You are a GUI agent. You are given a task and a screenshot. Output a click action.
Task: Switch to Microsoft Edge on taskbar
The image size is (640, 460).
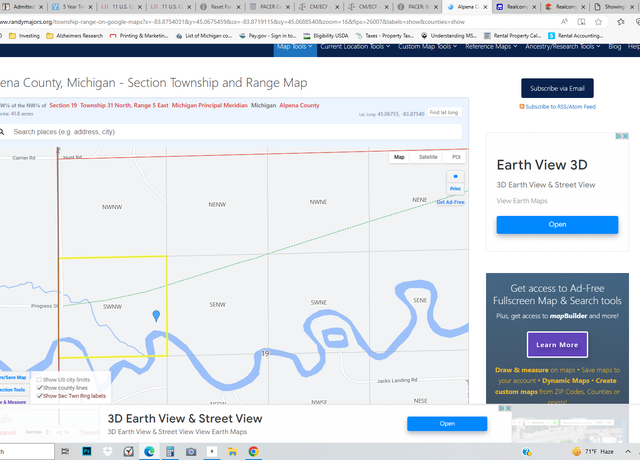[x=149, y=451]
